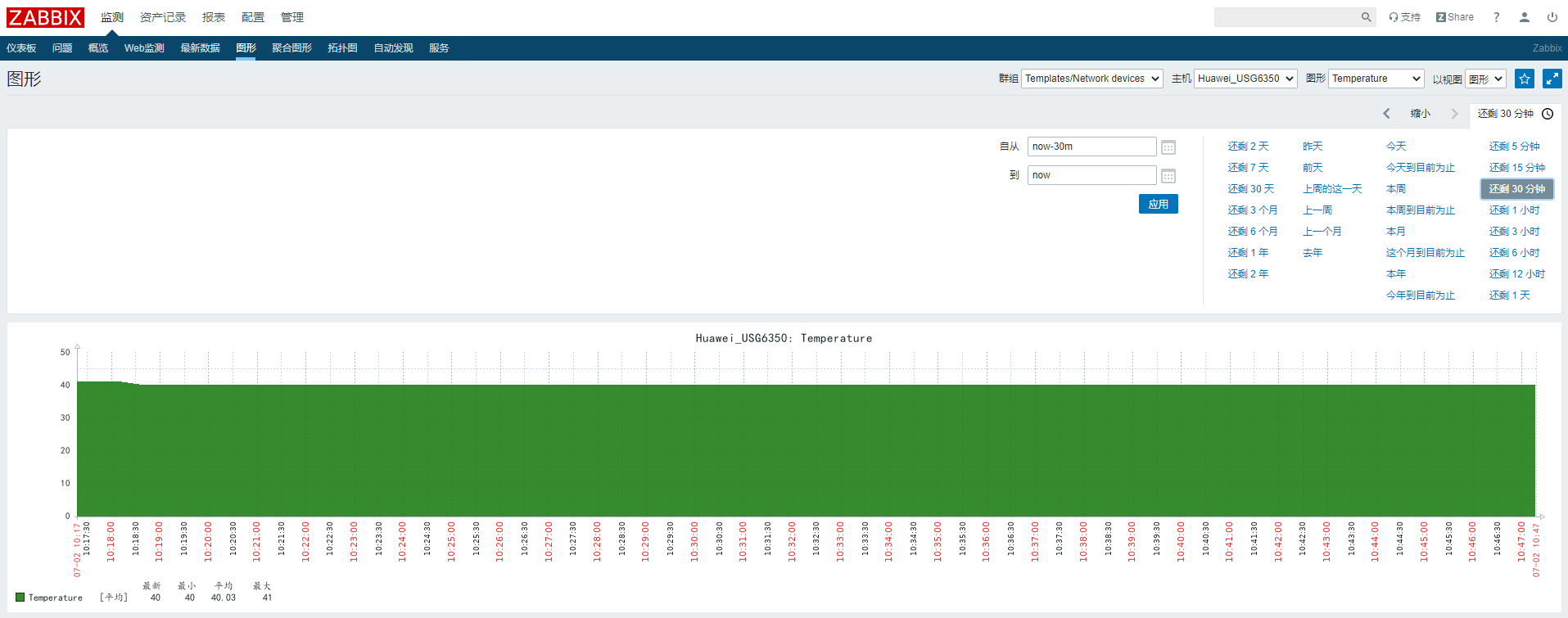Toggle fullscreen mode icon
Screen dimensions: 1568x618
pos(1552,79)
